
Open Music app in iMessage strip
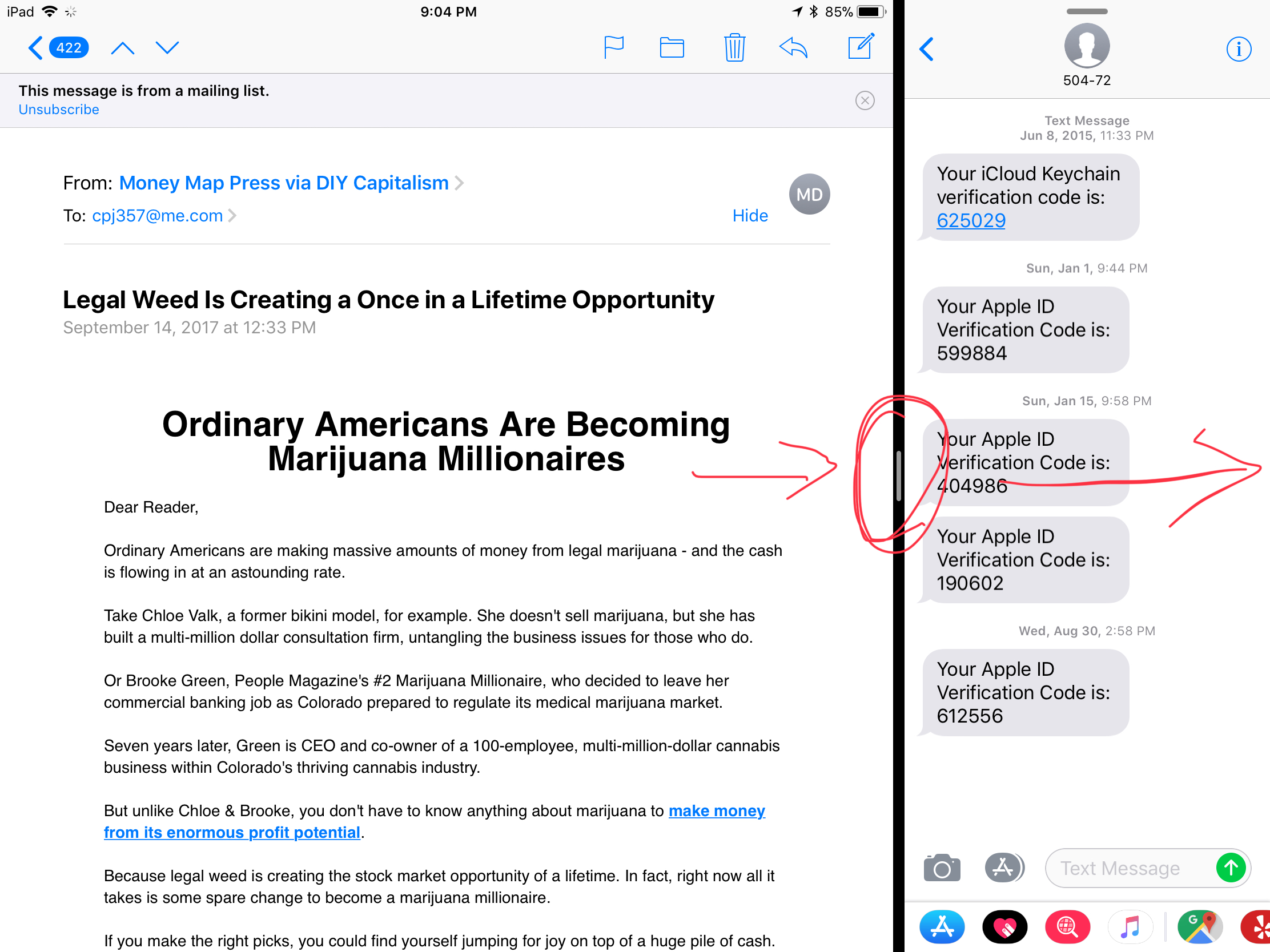[1130, 927]
